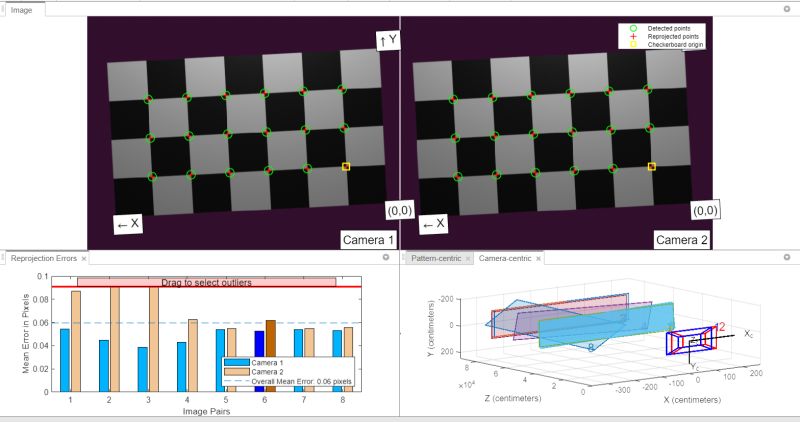Select Camera 1 bar for image pair 1
The width and height of the screenshot is (800, 422).
65,360
